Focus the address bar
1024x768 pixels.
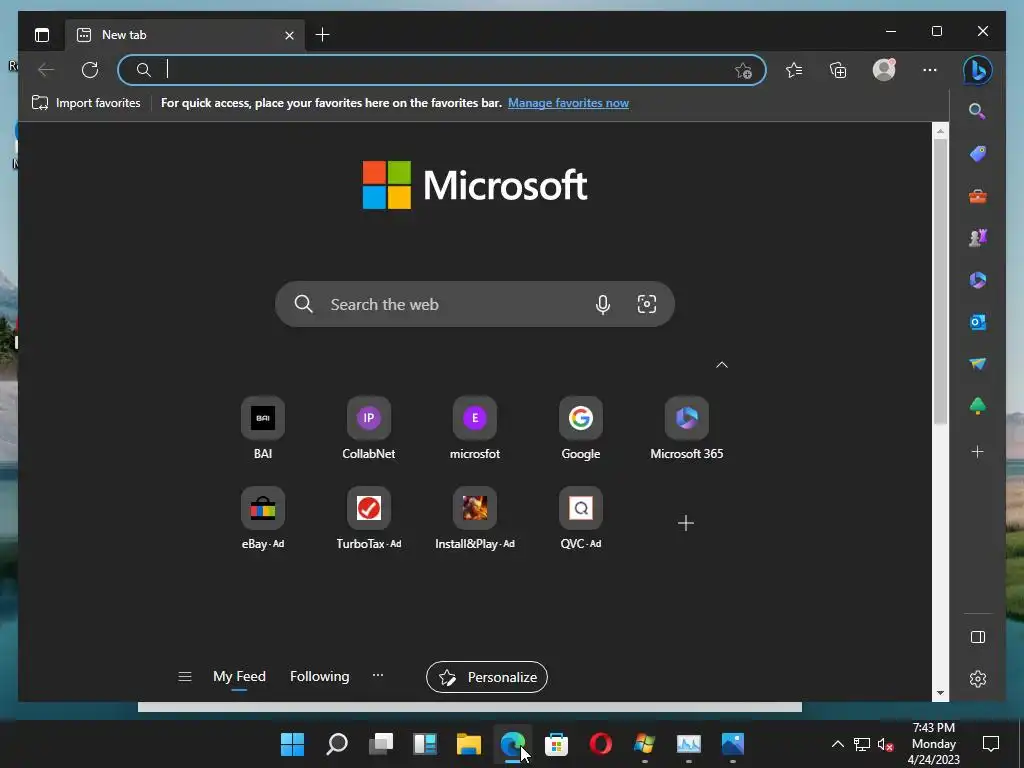tap(441, 70)
